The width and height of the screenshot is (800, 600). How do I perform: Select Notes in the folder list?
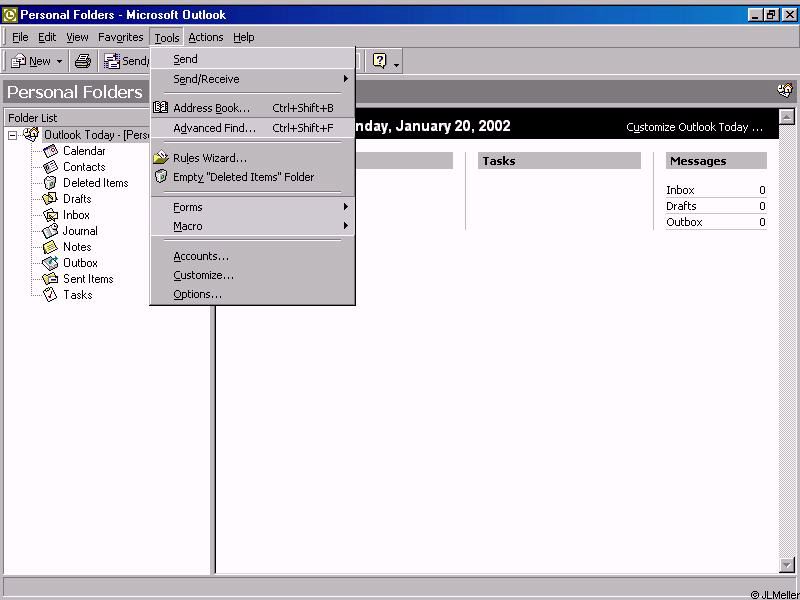77,247
